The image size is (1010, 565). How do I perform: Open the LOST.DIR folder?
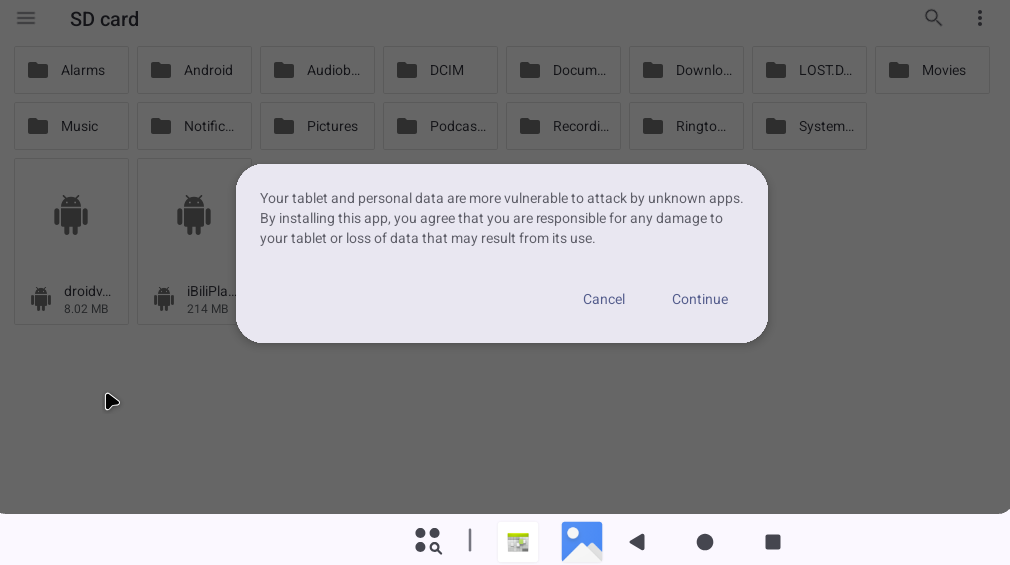point(810,70)
